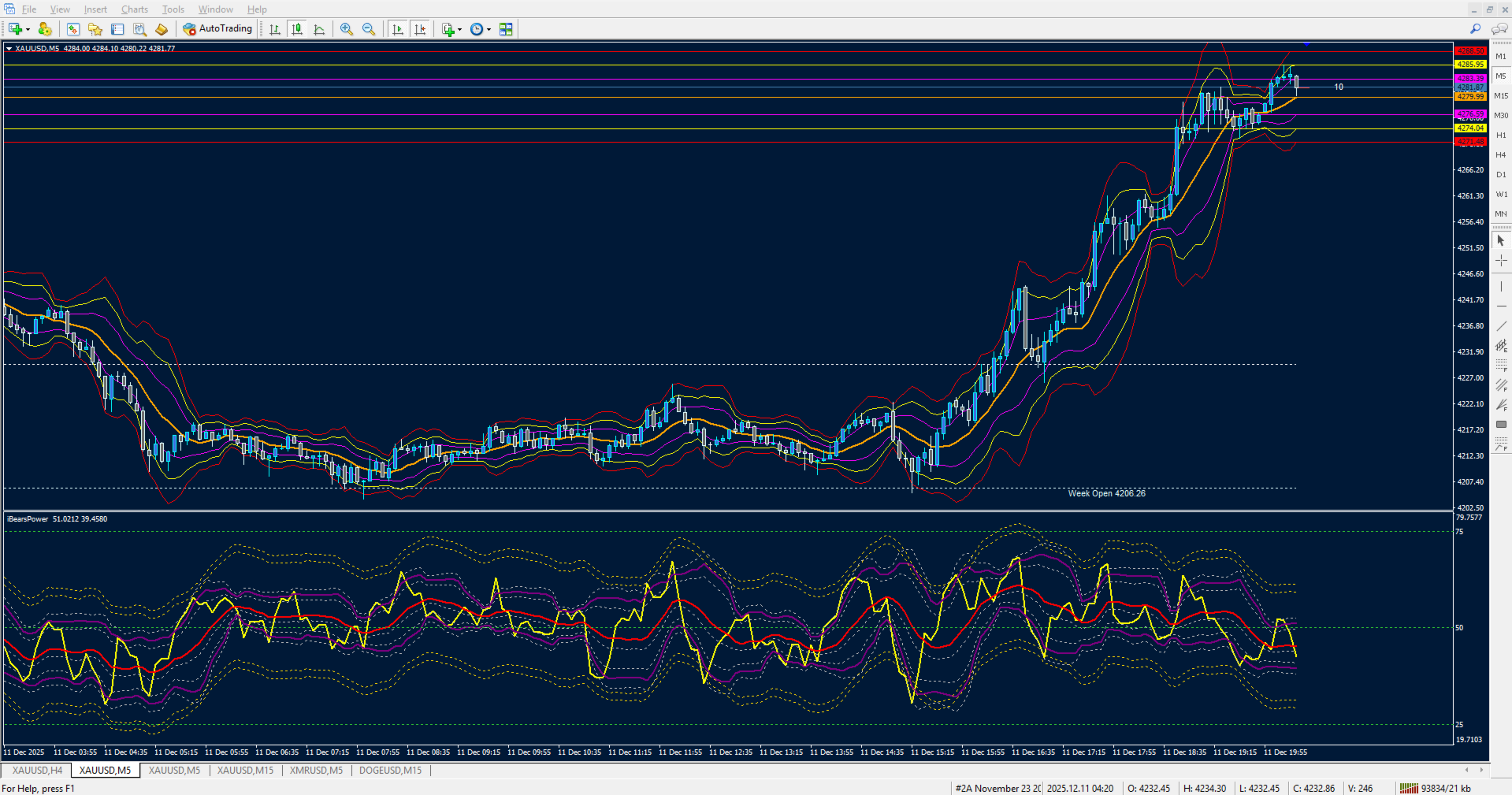Open the search magnifier at top right

1476,29
